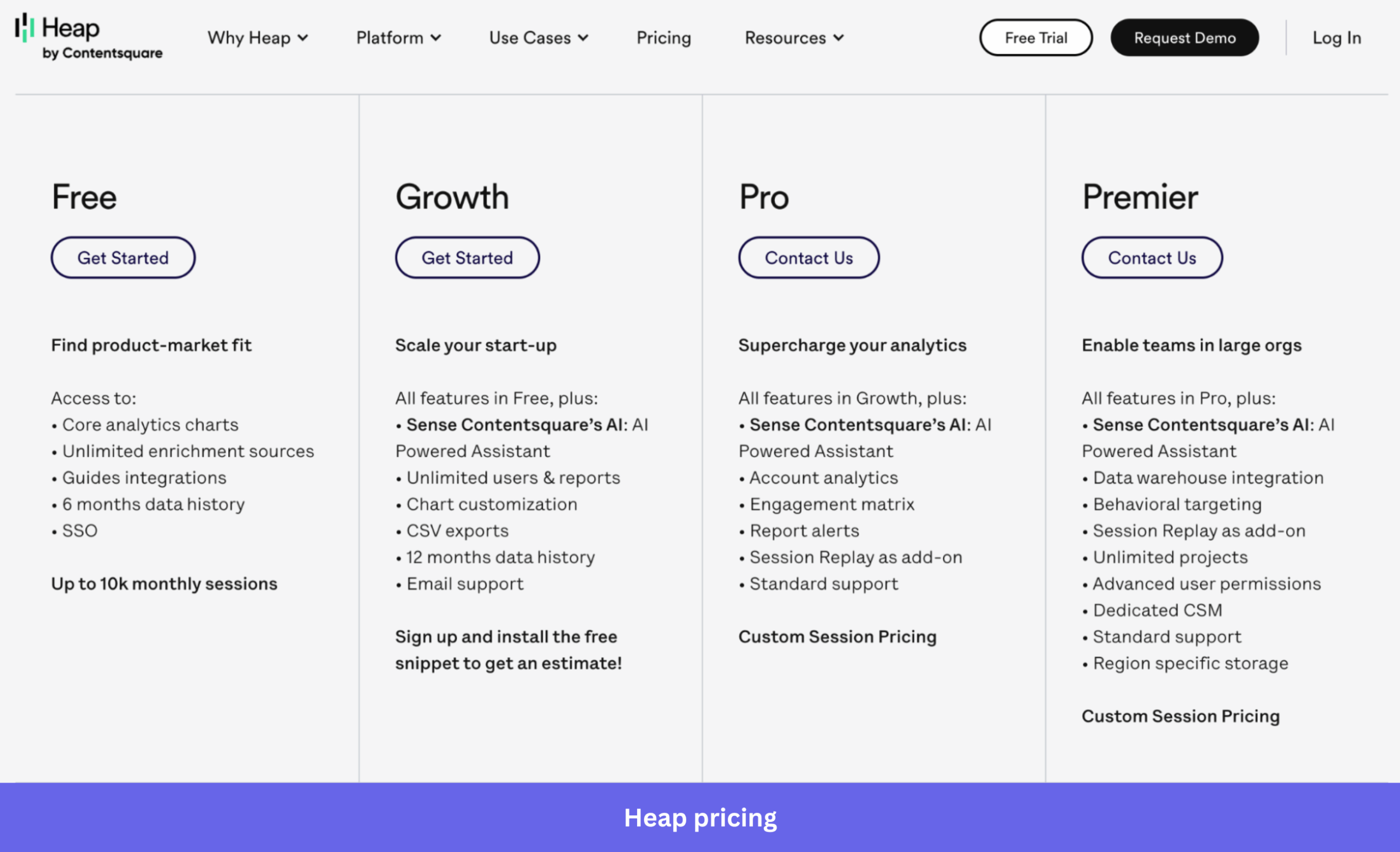The width and height of the screenshot is (1400, 852).
Task: Click the Request Demo button
Action: click(x=1184, y=38)
